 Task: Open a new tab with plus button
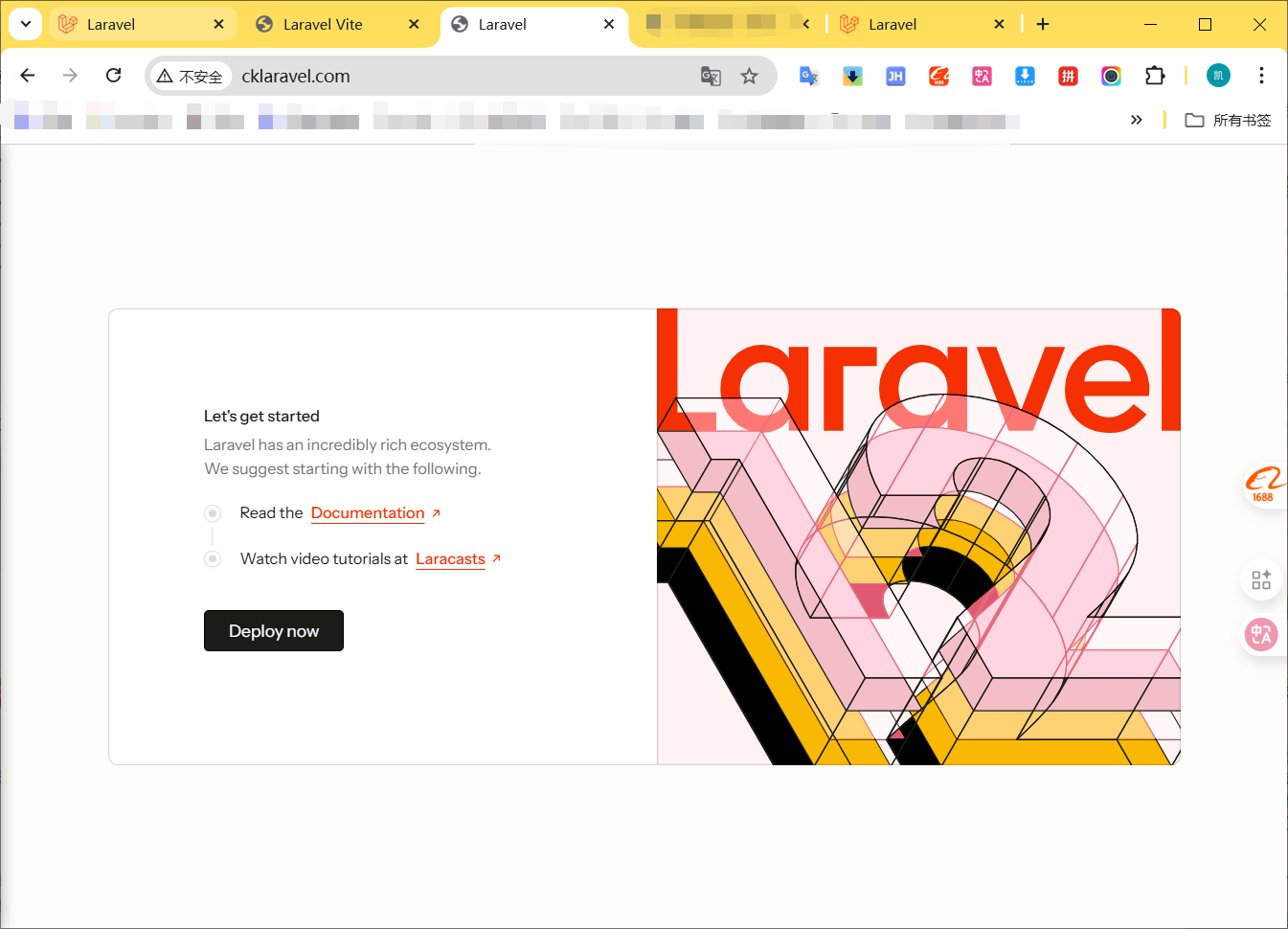coord(1043,24)
